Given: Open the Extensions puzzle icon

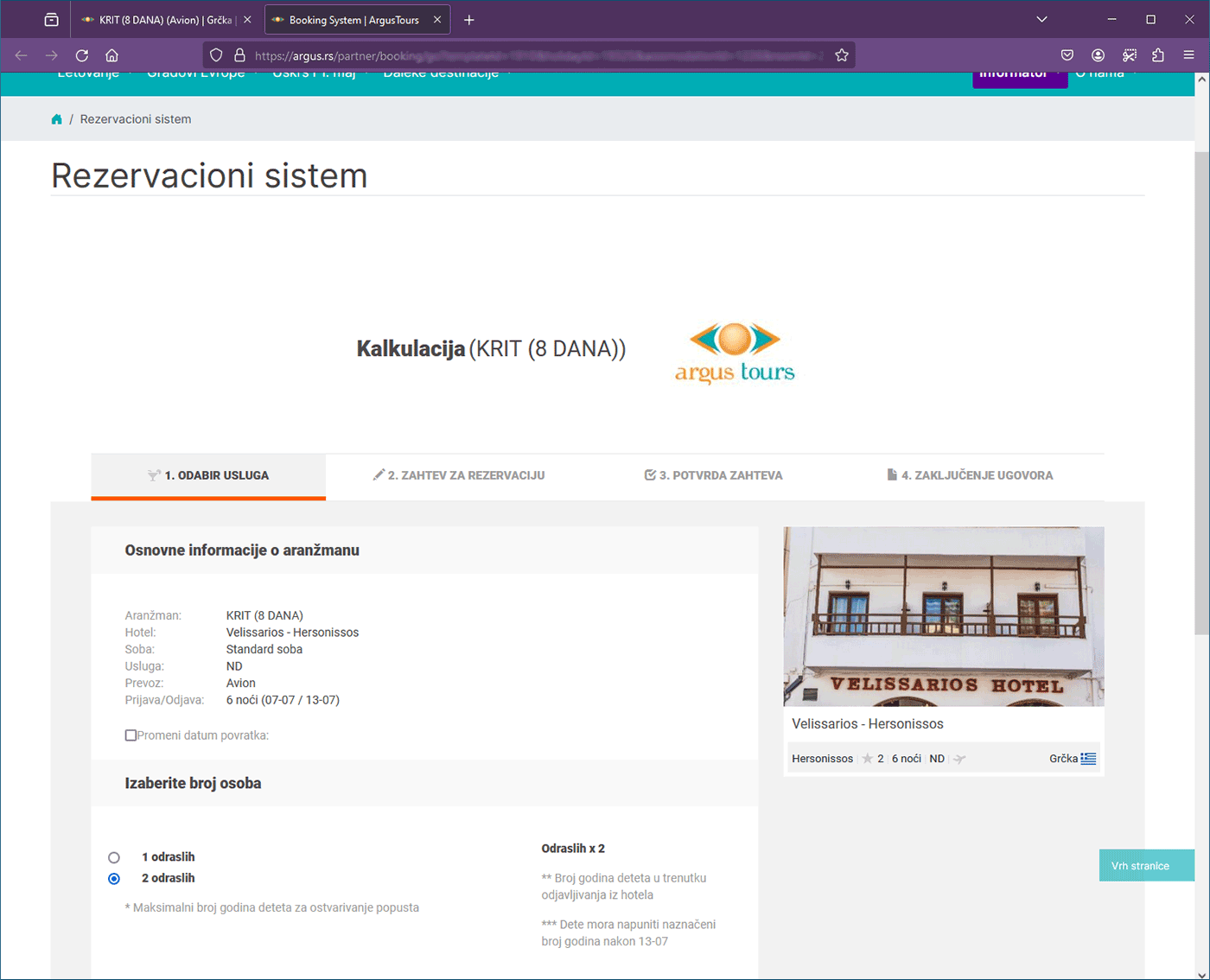Looking at the screenshot, I should (1158, 55).
